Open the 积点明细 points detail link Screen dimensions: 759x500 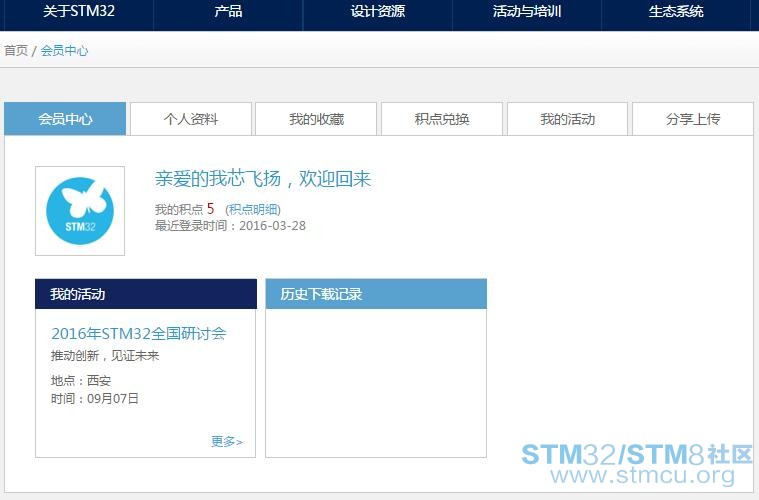[x=253, y=210]
